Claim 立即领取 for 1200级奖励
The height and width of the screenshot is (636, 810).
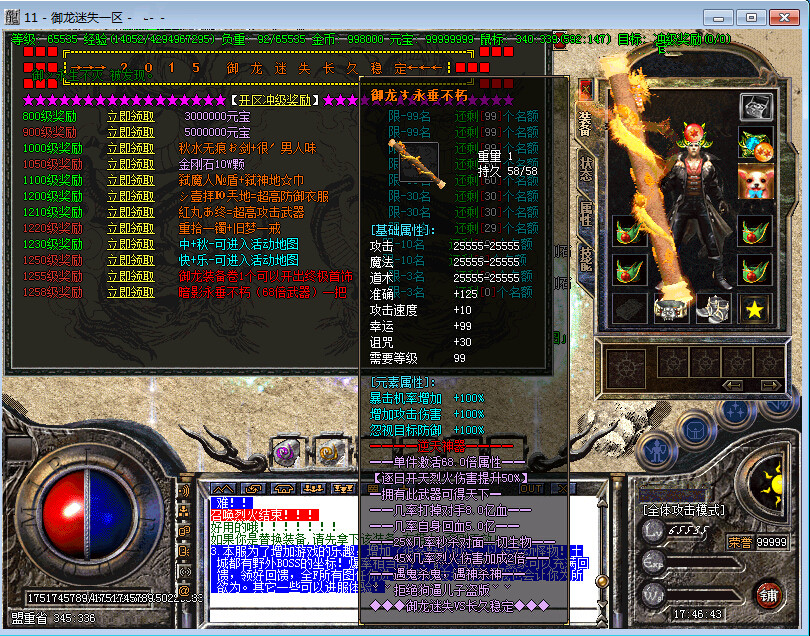(x=131, y=196)
